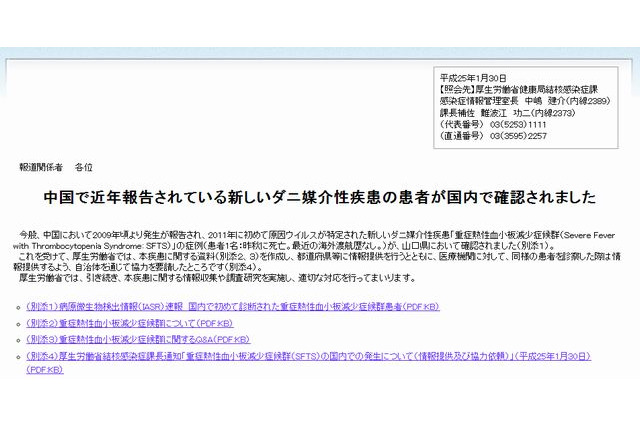640x426 pixels.
Task: Open the 別添4 結核感染症課長通知 link
Action: (300, 355)
